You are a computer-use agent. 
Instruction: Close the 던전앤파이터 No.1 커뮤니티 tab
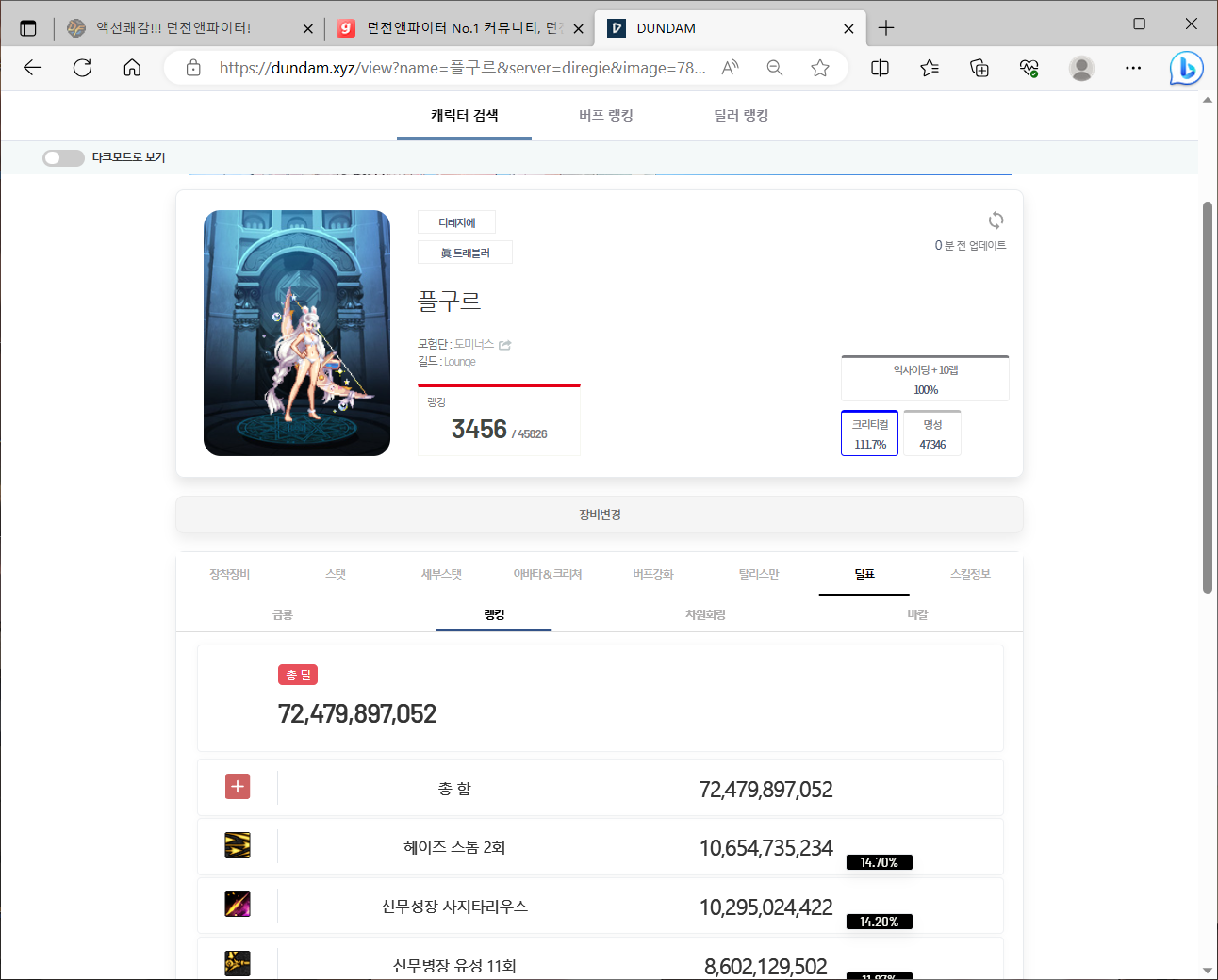[578, 28]
